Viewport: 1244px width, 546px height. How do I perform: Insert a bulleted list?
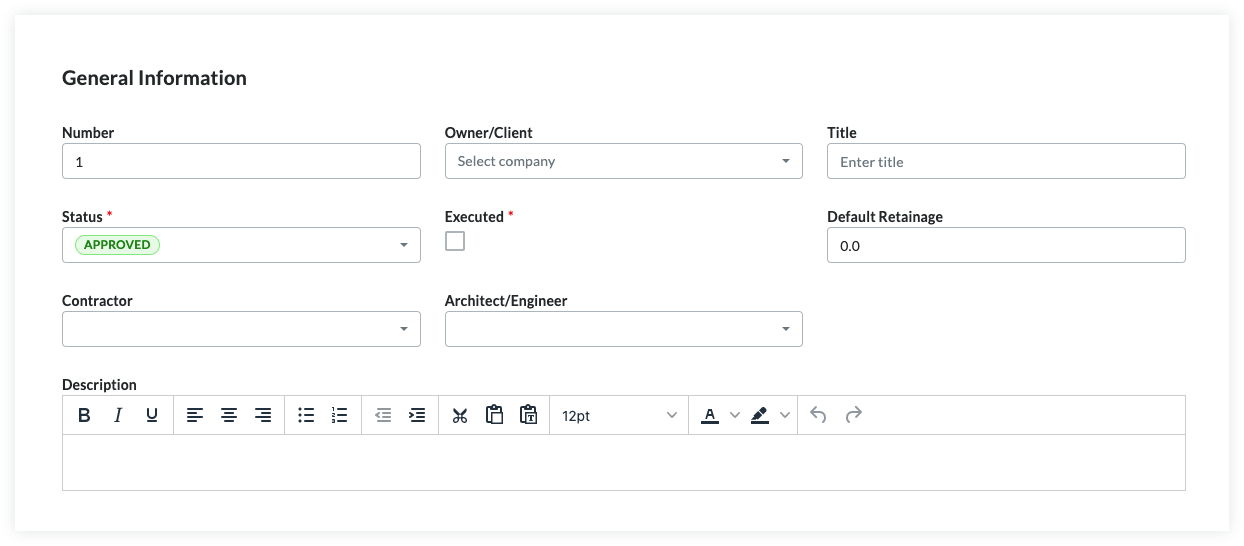pos(306,415)
